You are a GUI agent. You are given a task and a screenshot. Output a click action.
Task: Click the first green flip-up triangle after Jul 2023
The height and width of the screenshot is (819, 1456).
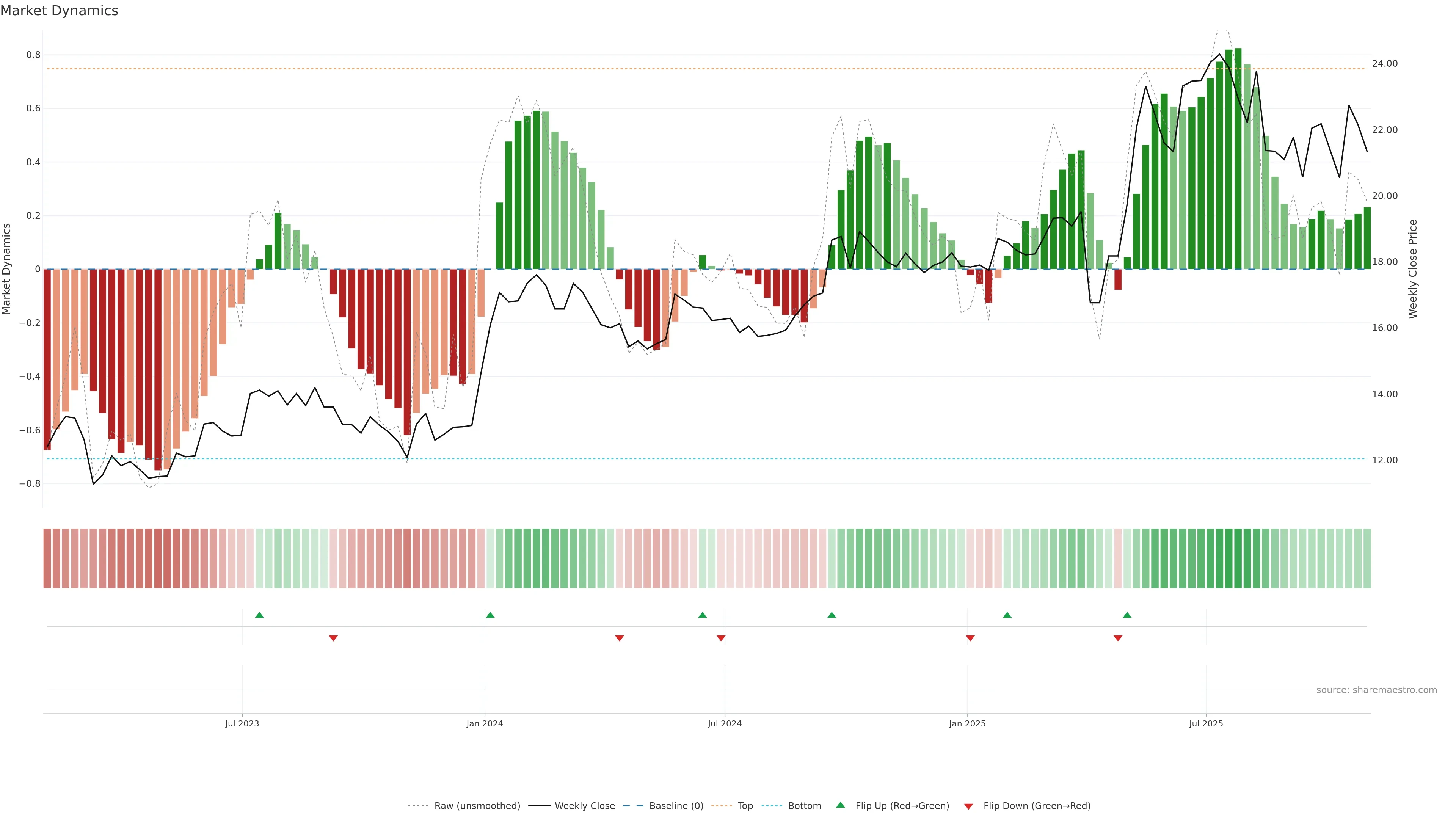(259, 615)
